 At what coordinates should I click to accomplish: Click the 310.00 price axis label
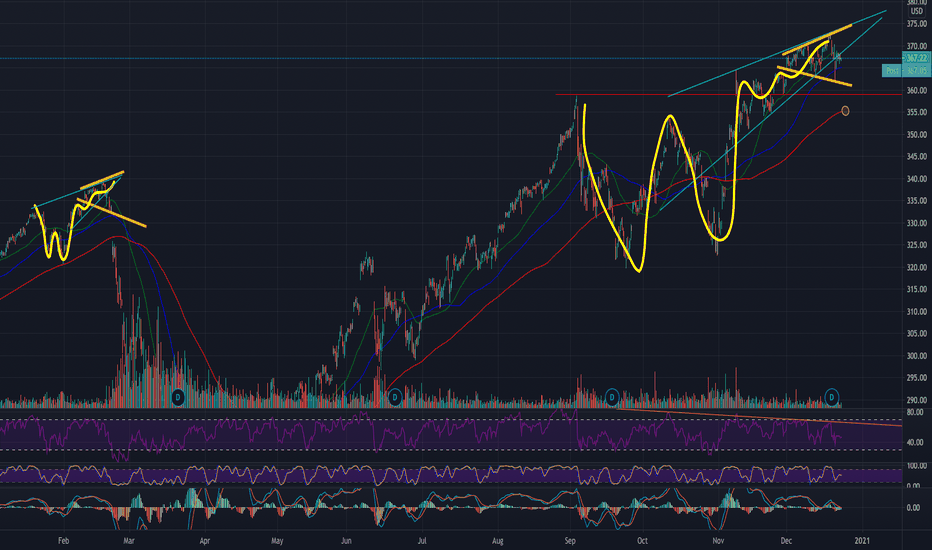click(917, 312)
